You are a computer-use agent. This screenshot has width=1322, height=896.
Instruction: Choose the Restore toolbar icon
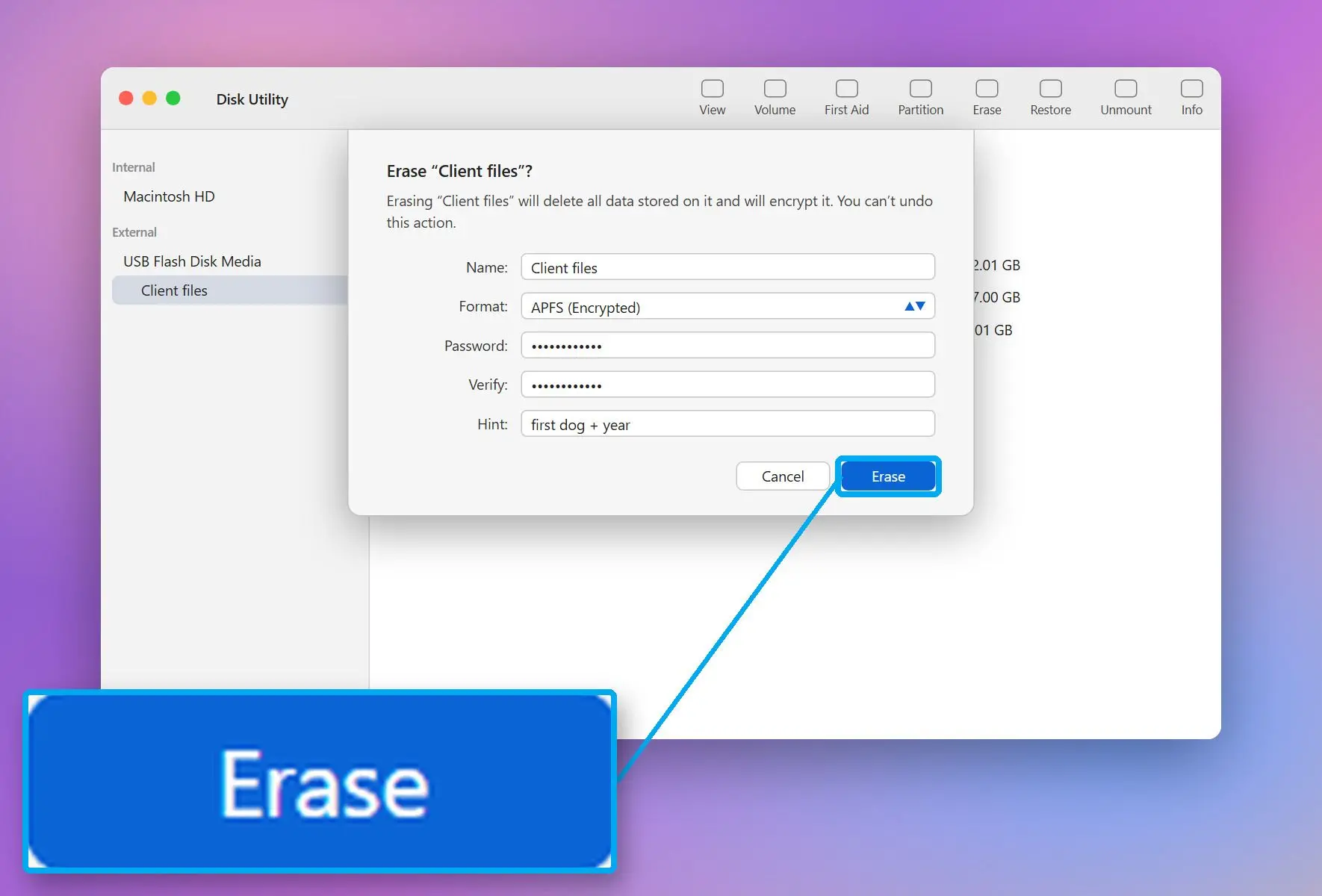[x=1050, y=98]
